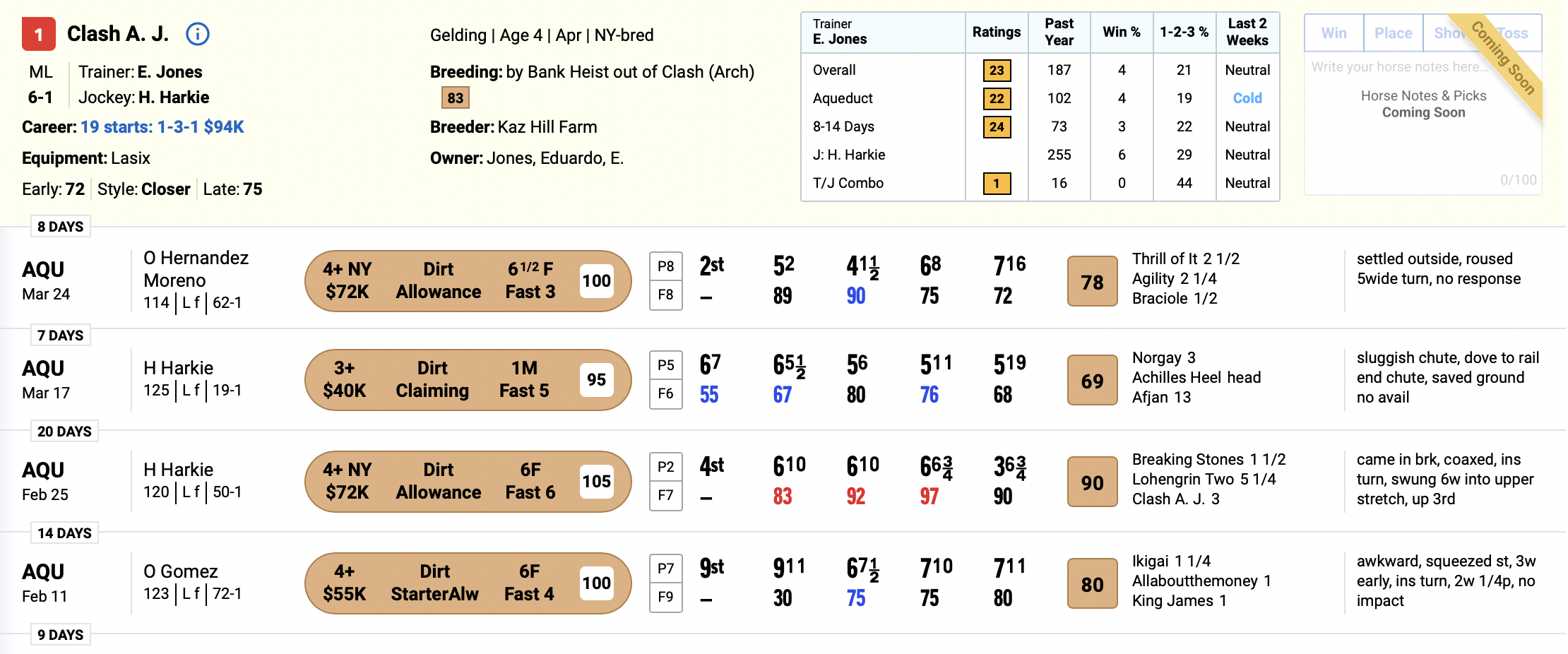
Task: Click the T/J Combo rating 1 badge
Action: pos(997,183)
